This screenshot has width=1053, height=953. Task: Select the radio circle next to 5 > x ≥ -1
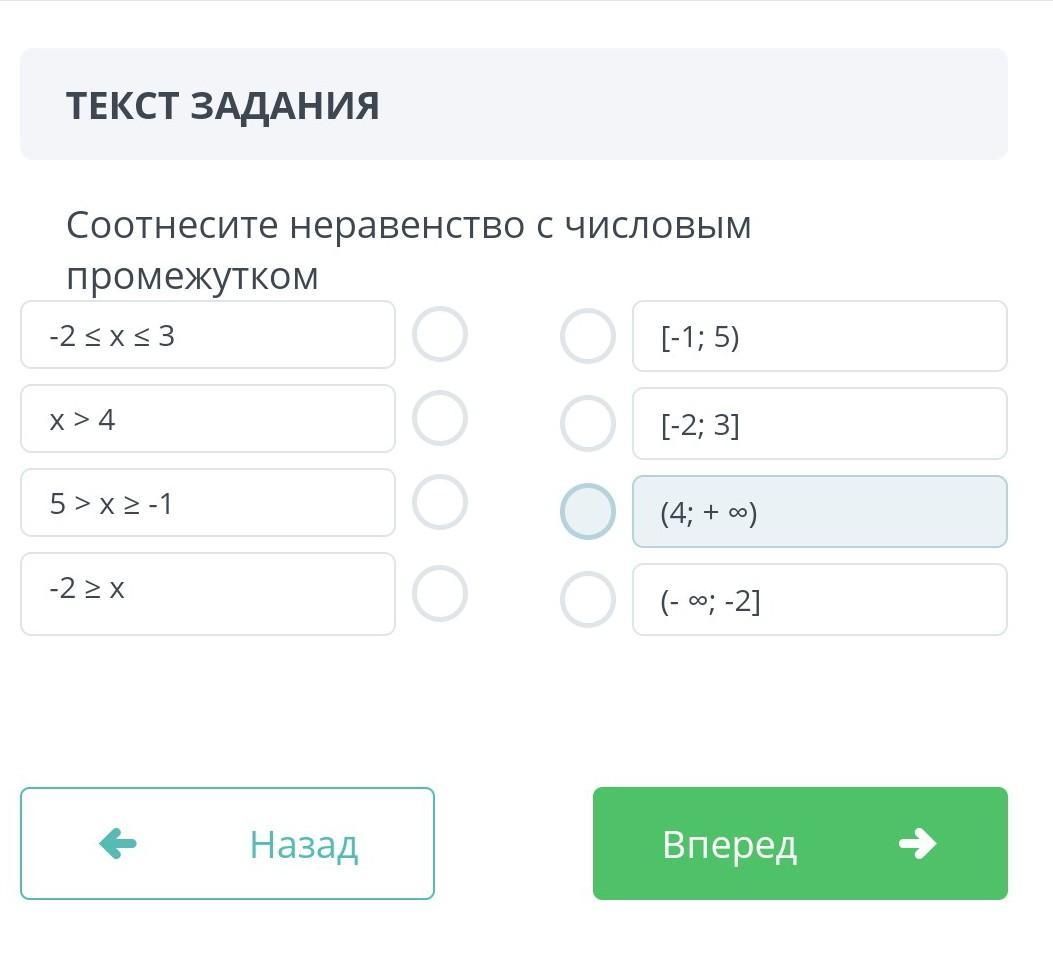point(440,502)
